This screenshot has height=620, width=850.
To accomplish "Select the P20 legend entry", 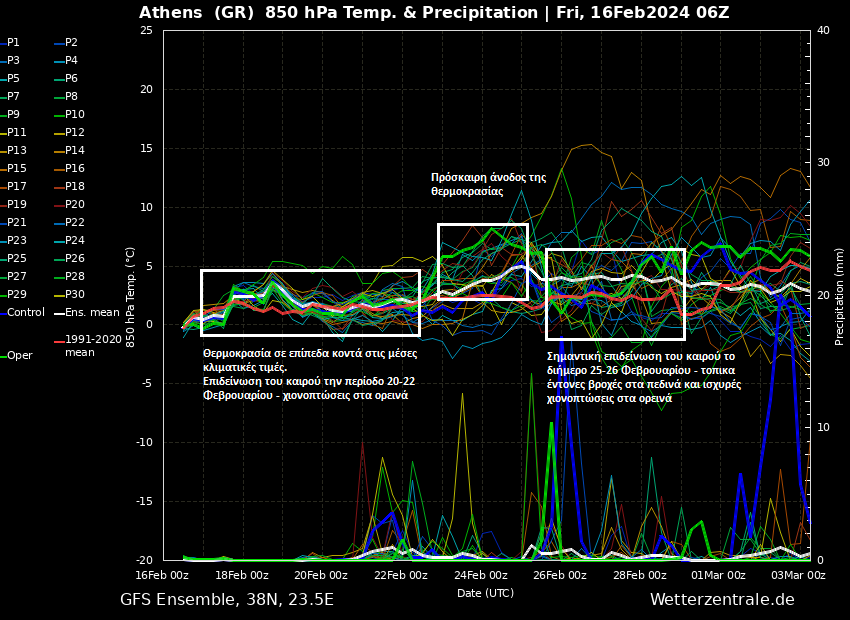I will pos(74,205).
